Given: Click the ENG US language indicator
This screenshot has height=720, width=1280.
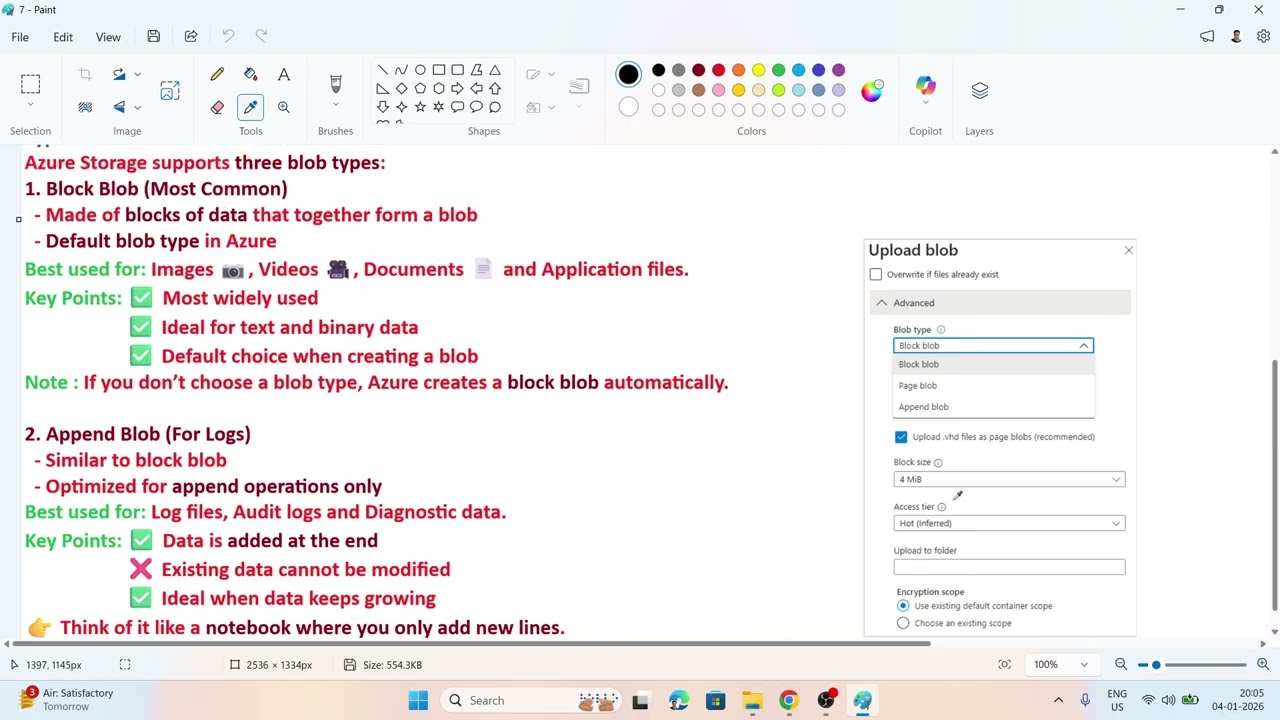Looking at the screenshot, I should [x=1117, y=700].
